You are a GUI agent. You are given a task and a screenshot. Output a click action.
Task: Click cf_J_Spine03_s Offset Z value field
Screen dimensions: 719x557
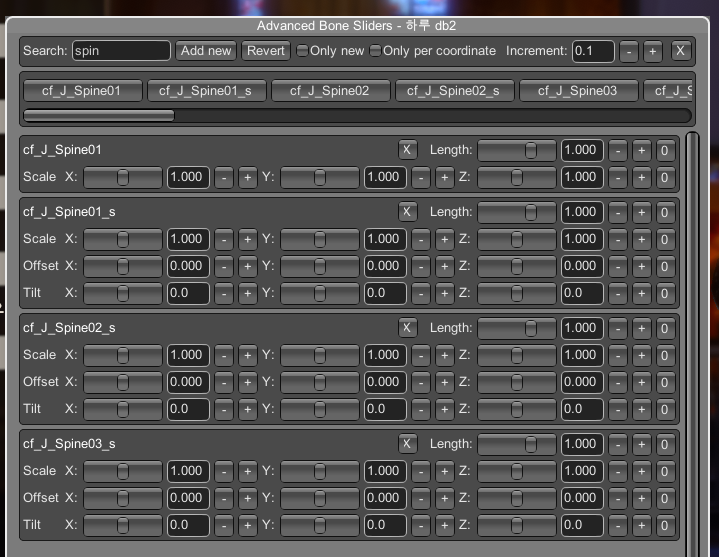[582, 498]
